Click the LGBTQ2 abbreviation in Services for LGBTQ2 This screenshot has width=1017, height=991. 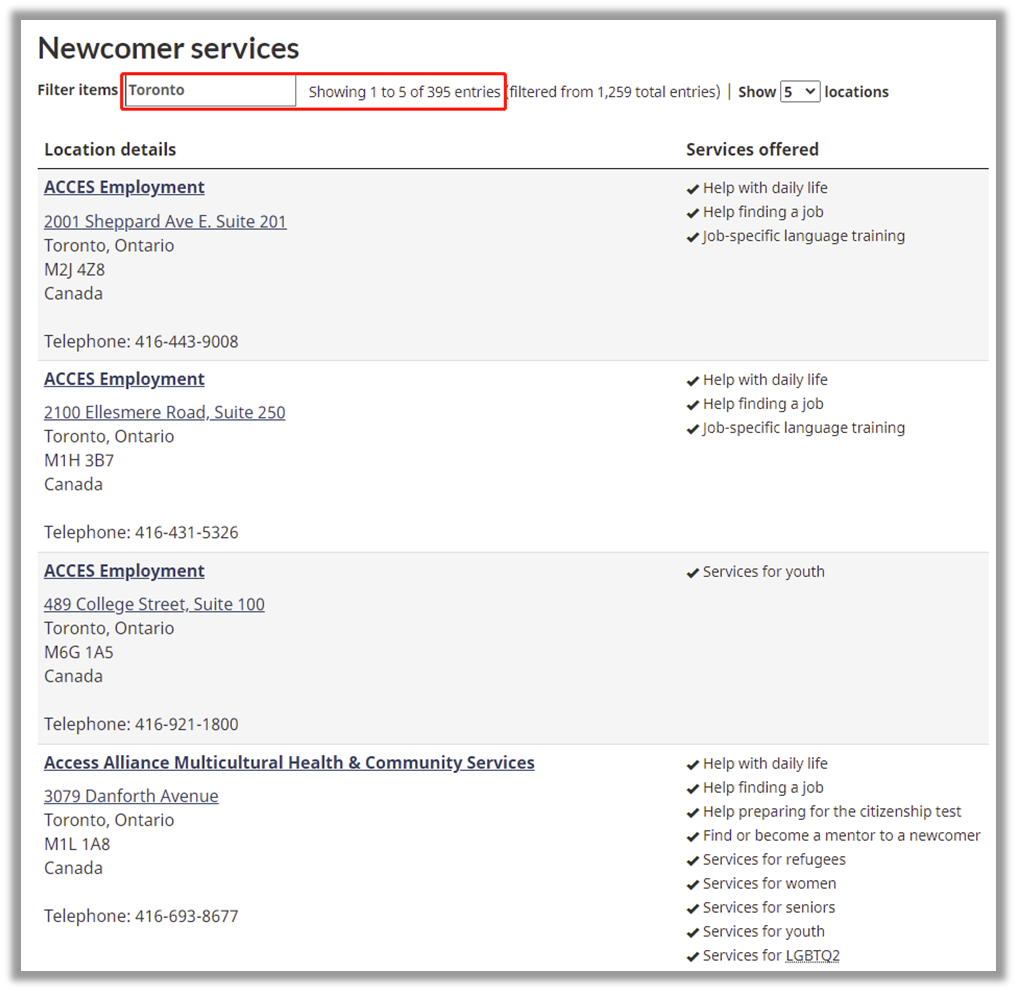[x=812, y=955]
